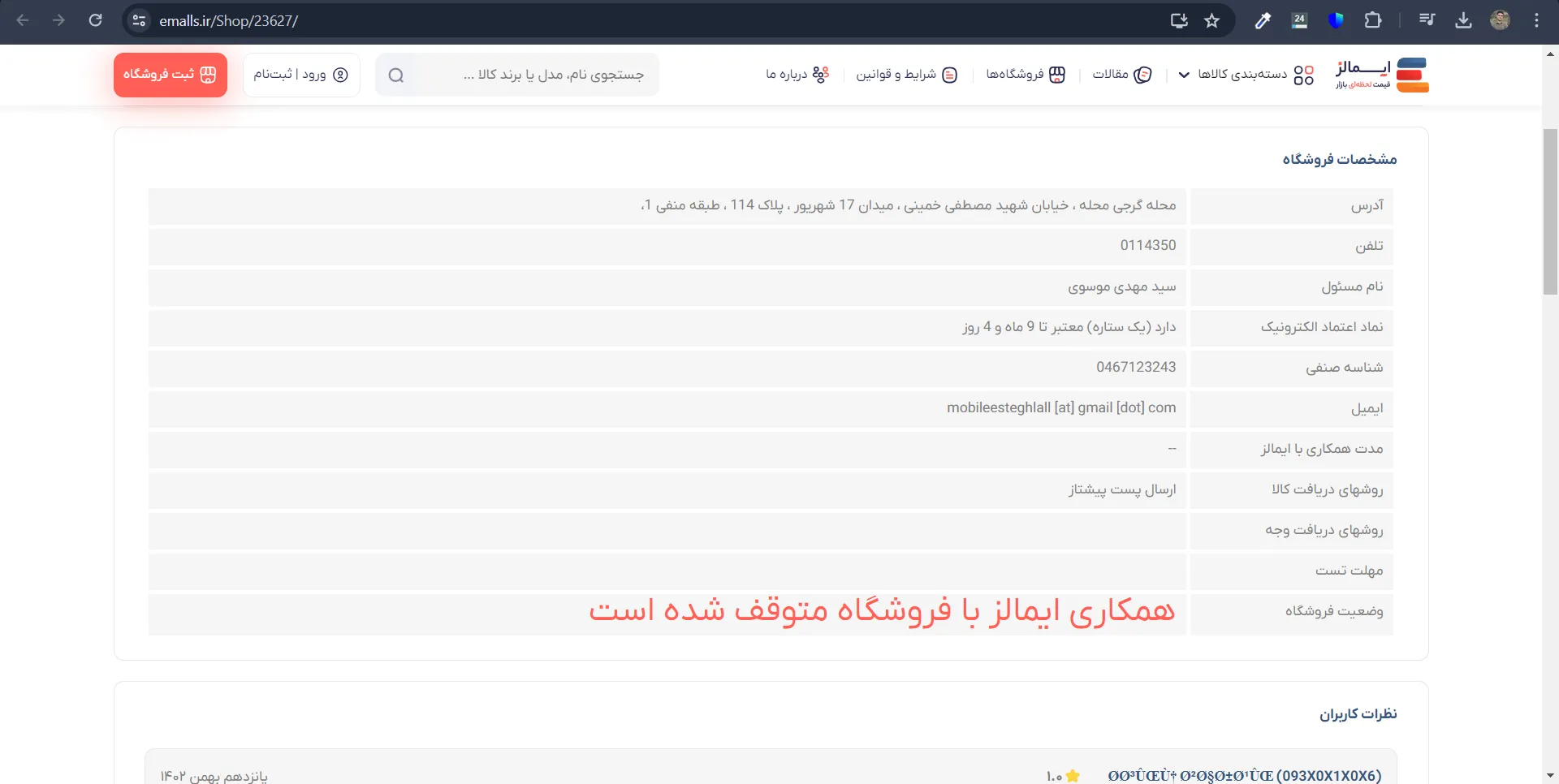This screenshot has height=784, width=1559.
Task: Select the فروشگاه‌ها storefront icon
Action: coord(1057,74)
